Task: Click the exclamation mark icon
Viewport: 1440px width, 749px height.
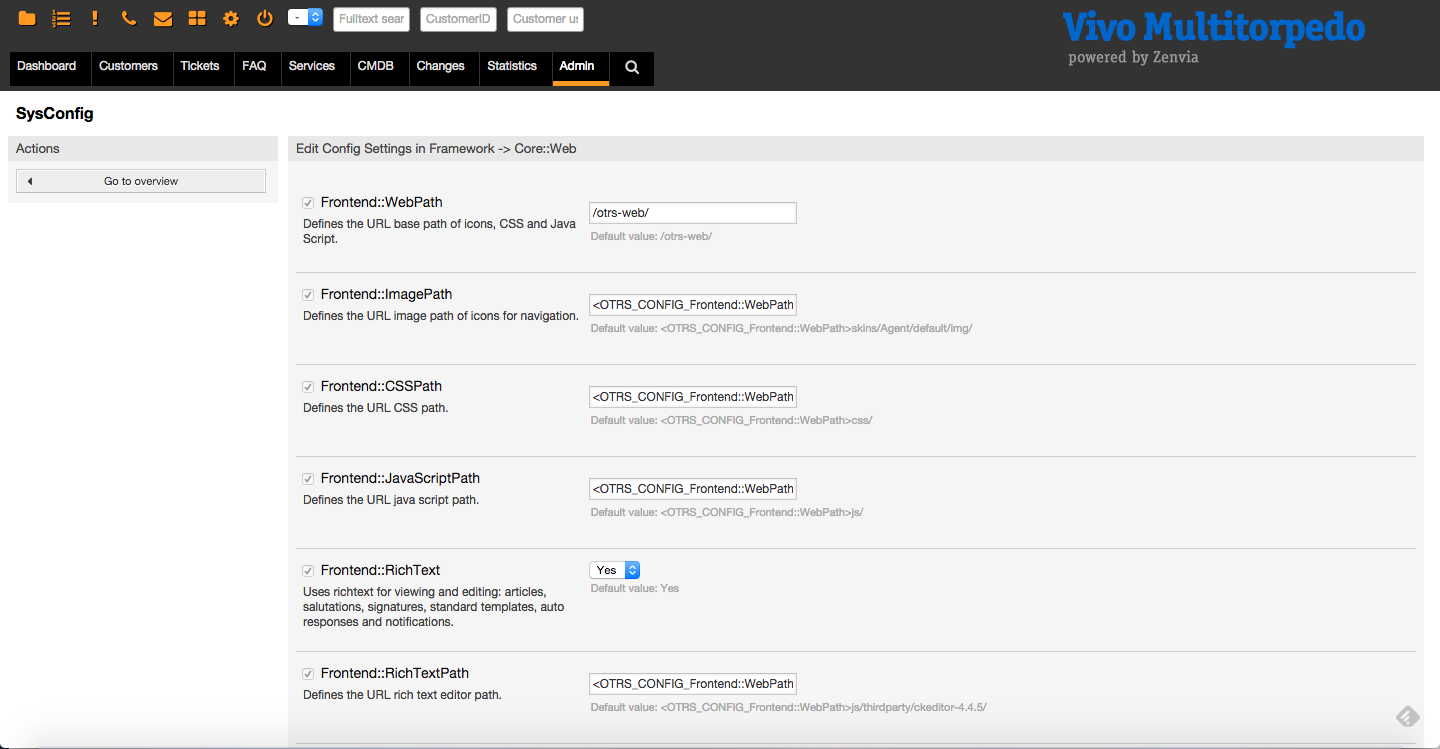Action: [95, 18]
